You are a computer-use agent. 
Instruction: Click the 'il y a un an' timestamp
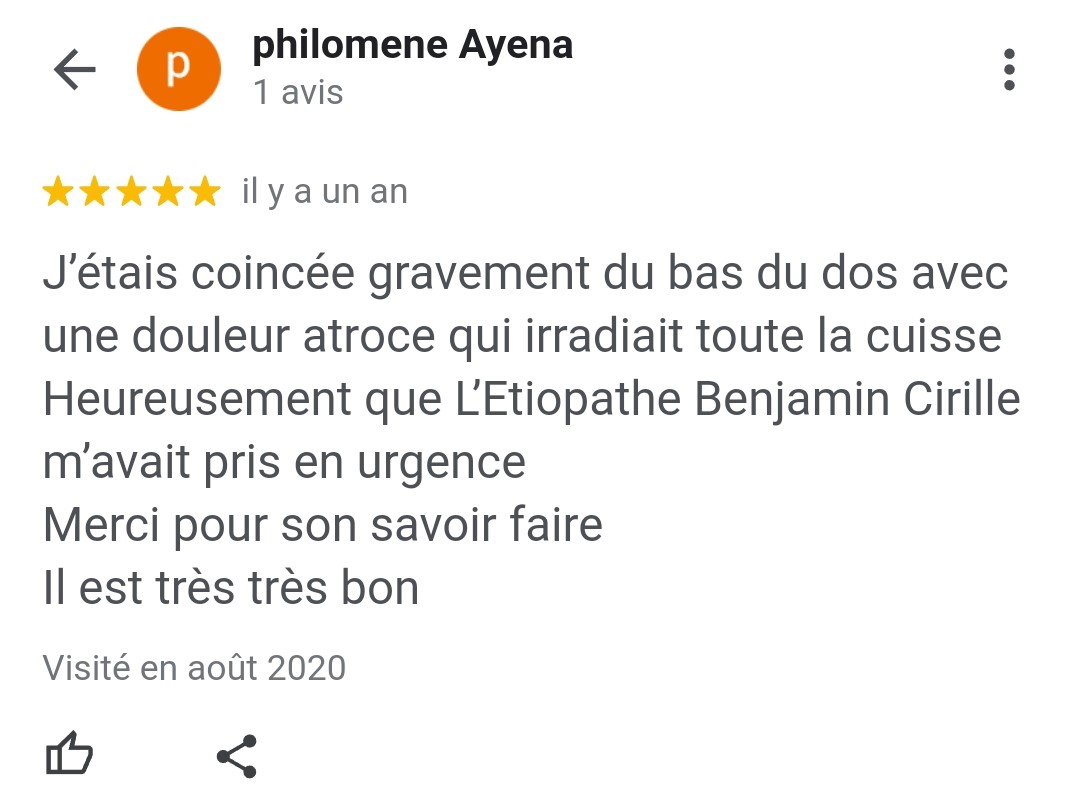pos(325,192)
